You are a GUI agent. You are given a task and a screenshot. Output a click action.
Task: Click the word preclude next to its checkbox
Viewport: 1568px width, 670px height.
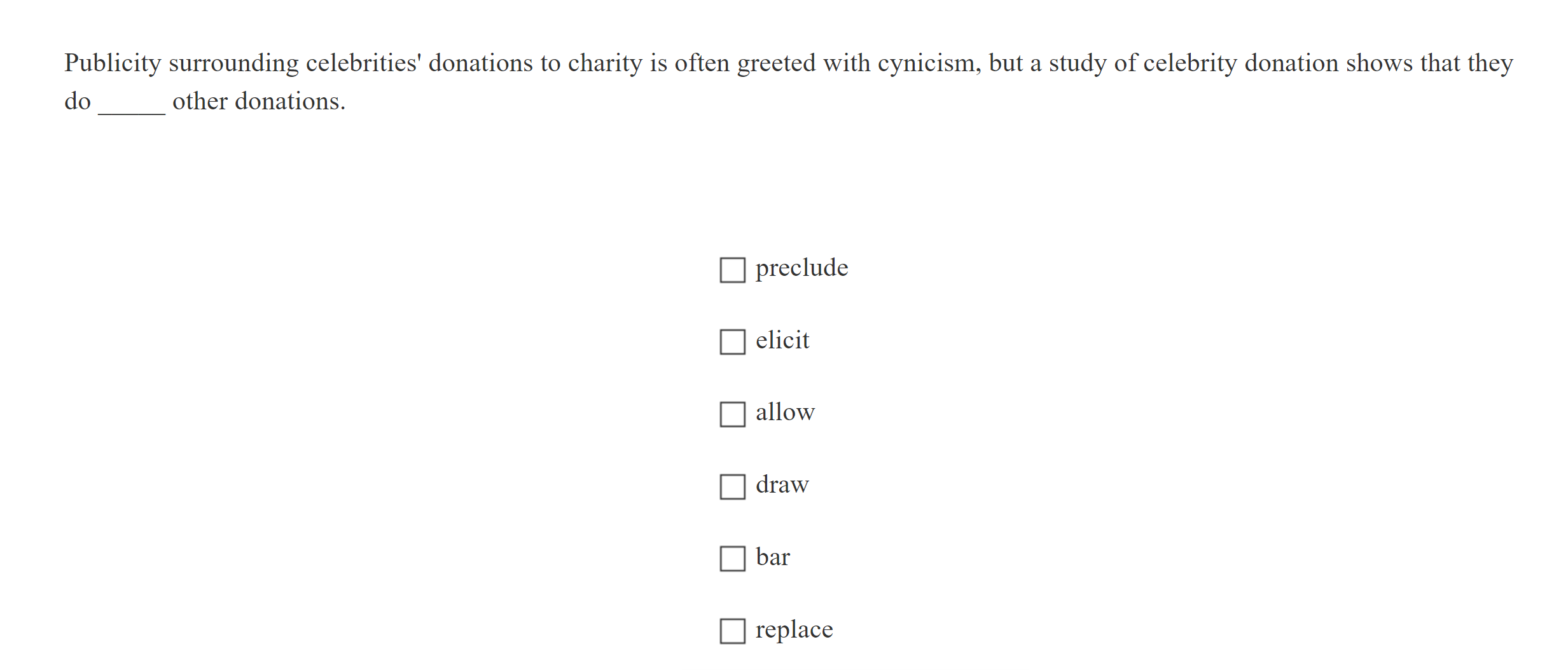[x=801, y=268]
